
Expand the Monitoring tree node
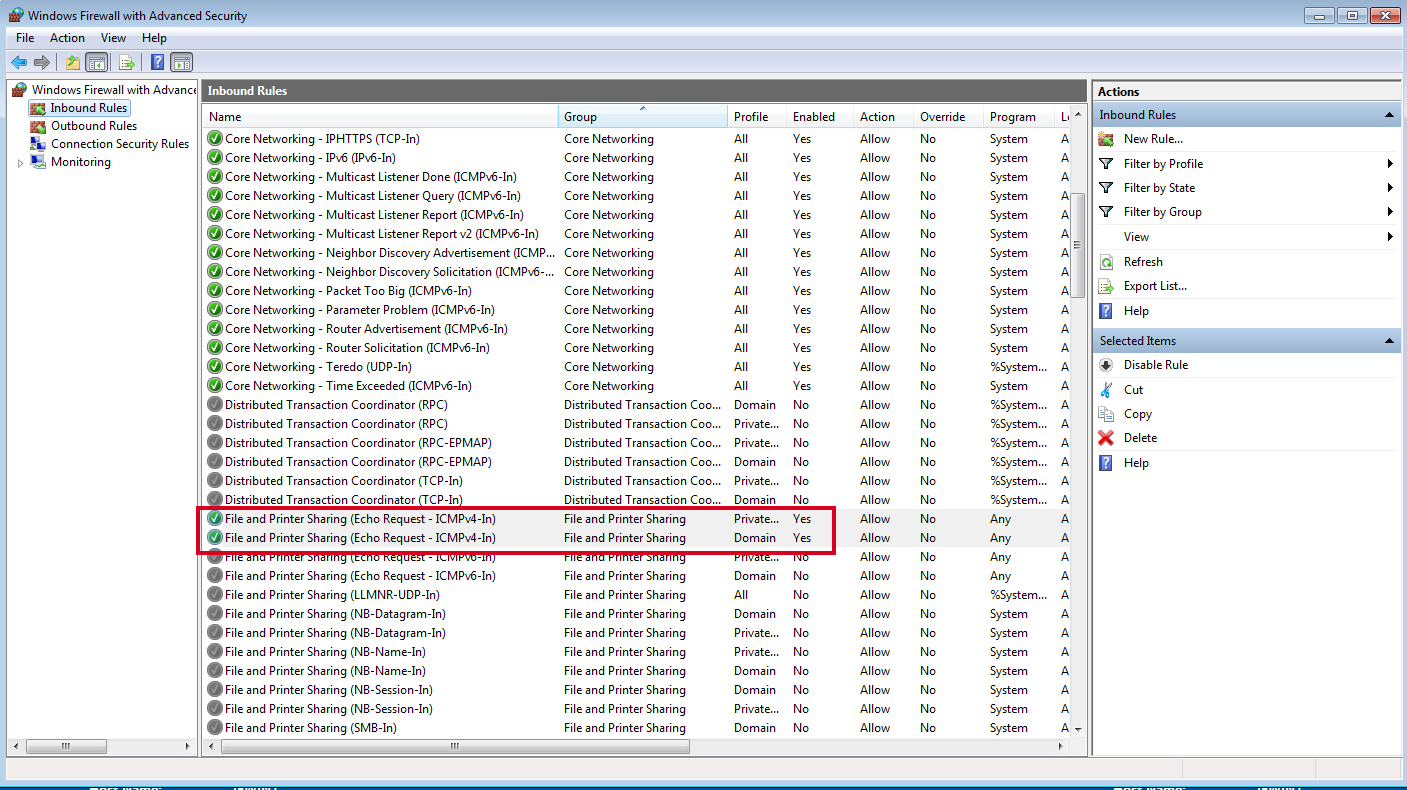tap(19, 161)
